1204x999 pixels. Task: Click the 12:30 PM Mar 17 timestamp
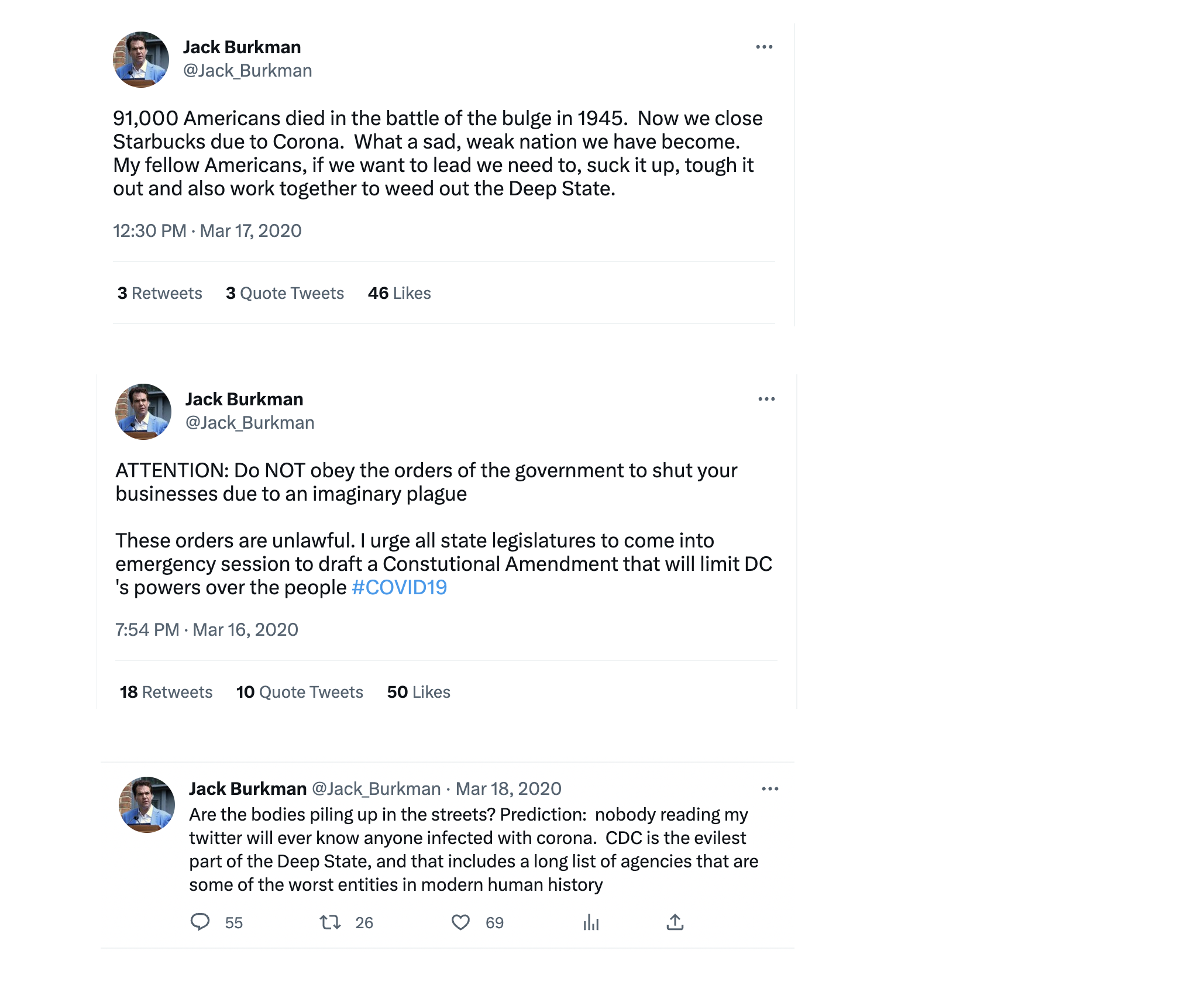(x=207, y=231)
